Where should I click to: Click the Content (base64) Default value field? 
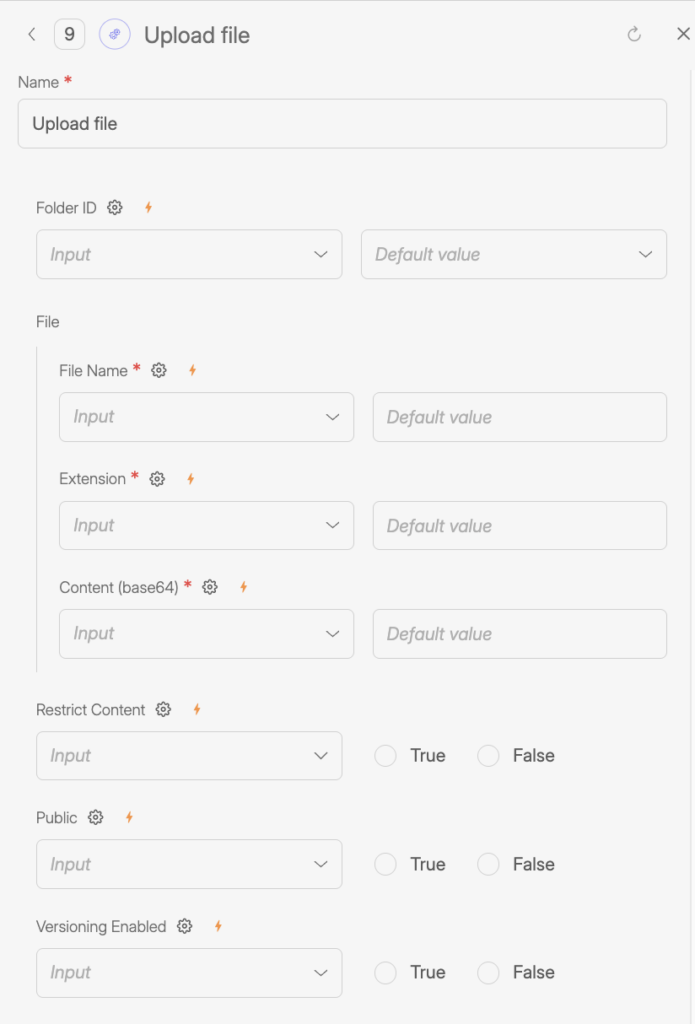click(519, 633)
